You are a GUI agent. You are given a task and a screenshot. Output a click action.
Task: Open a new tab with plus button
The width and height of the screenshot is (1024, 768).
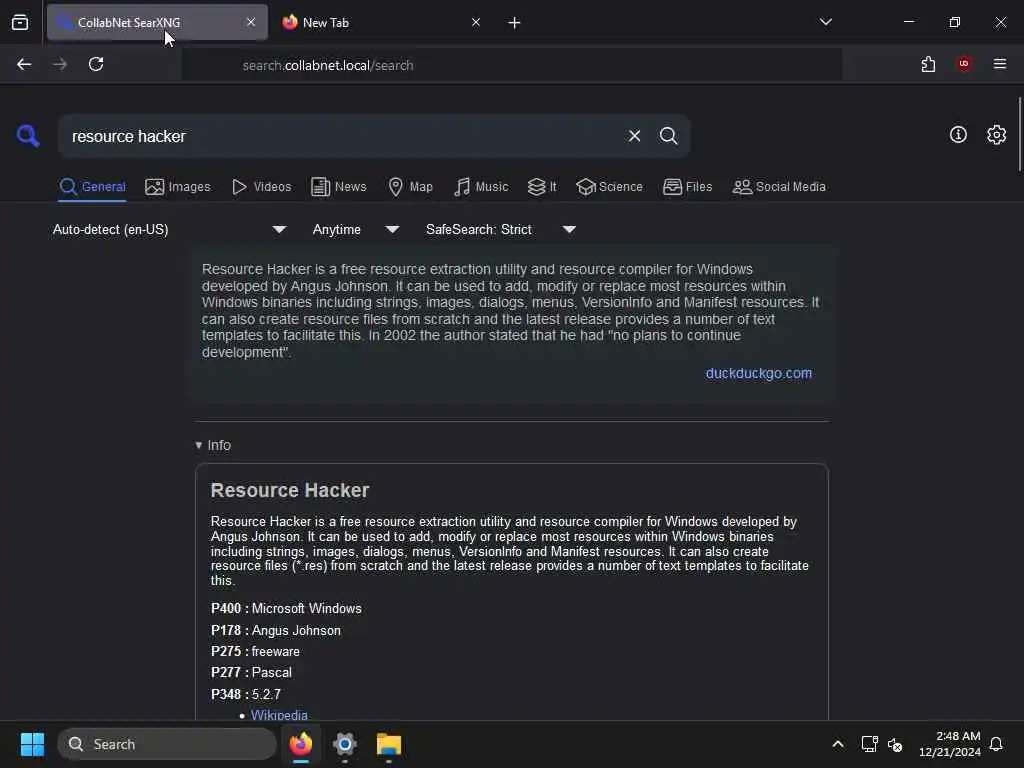(x=514, y=23)
